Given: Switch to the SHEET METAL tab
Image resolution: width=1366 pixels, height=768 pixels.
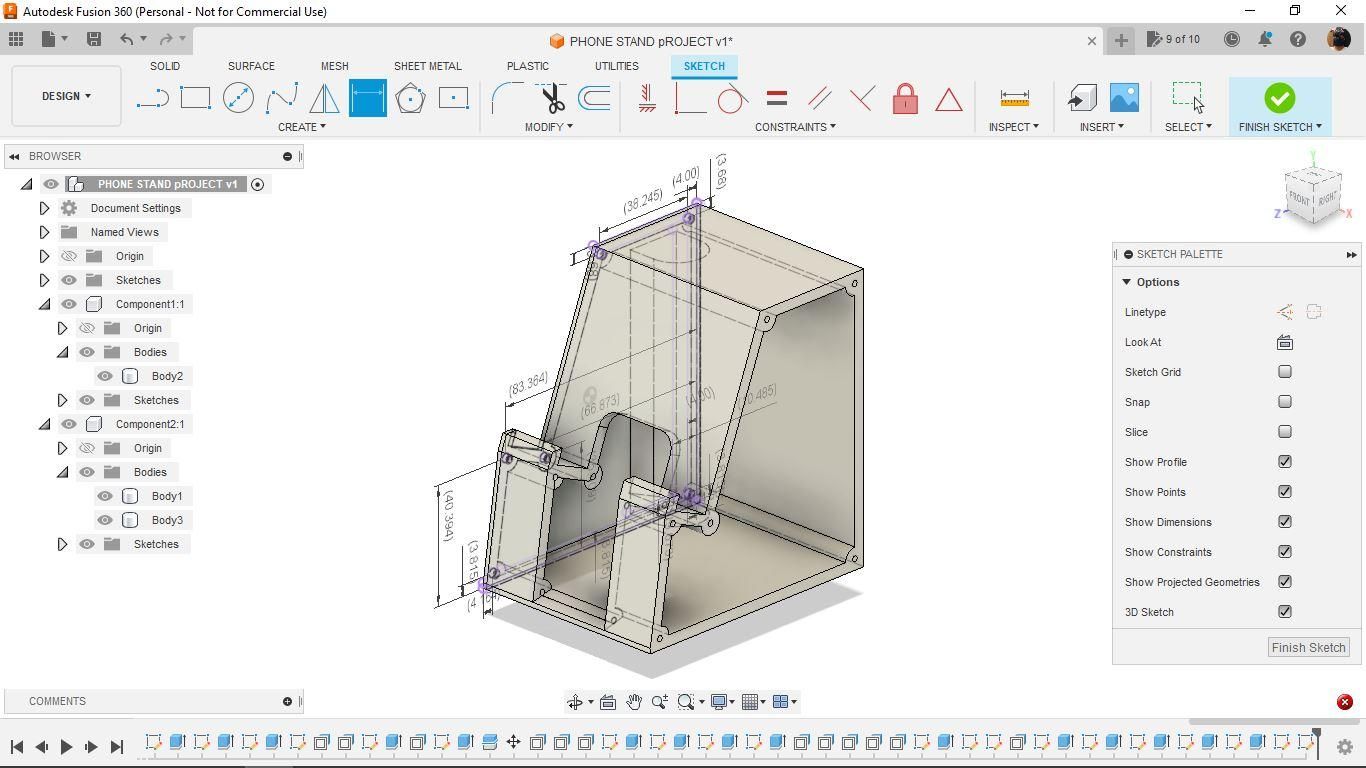Looking at the screenshot, I should (427, 66).
